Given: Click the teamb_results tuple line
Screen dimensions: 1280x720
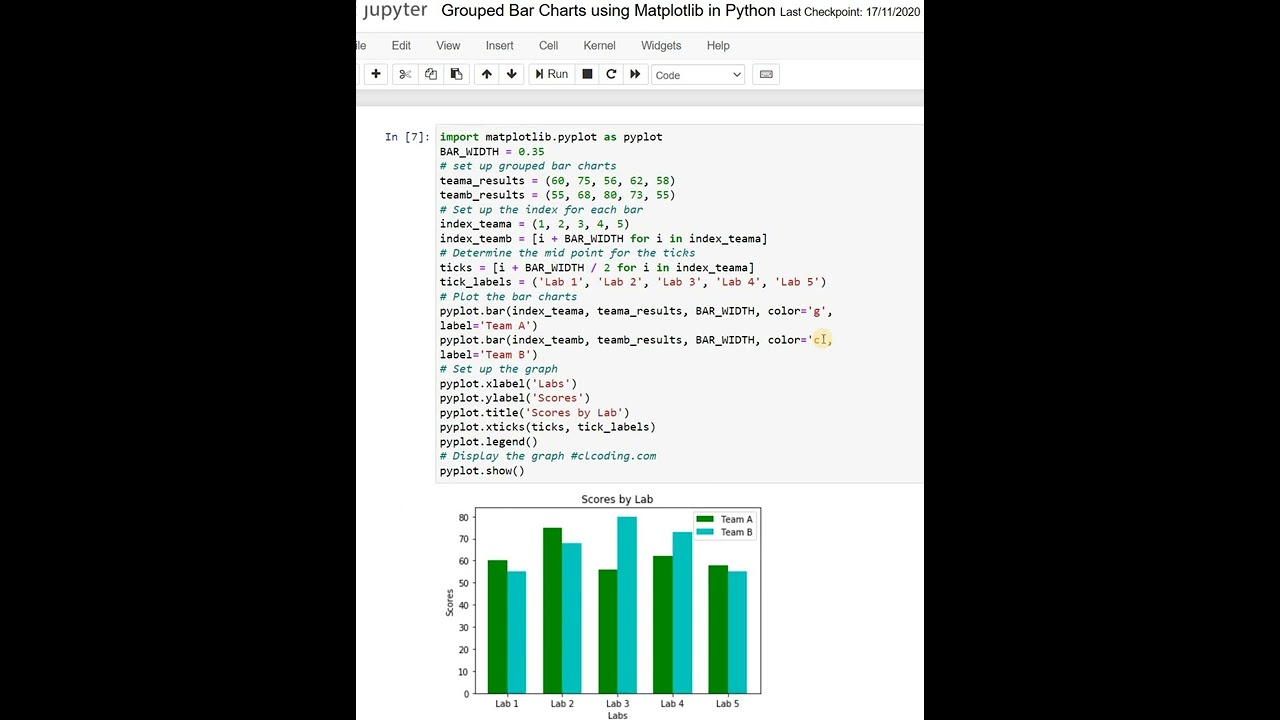Looking at the screenshot, I should coord(557,195).
